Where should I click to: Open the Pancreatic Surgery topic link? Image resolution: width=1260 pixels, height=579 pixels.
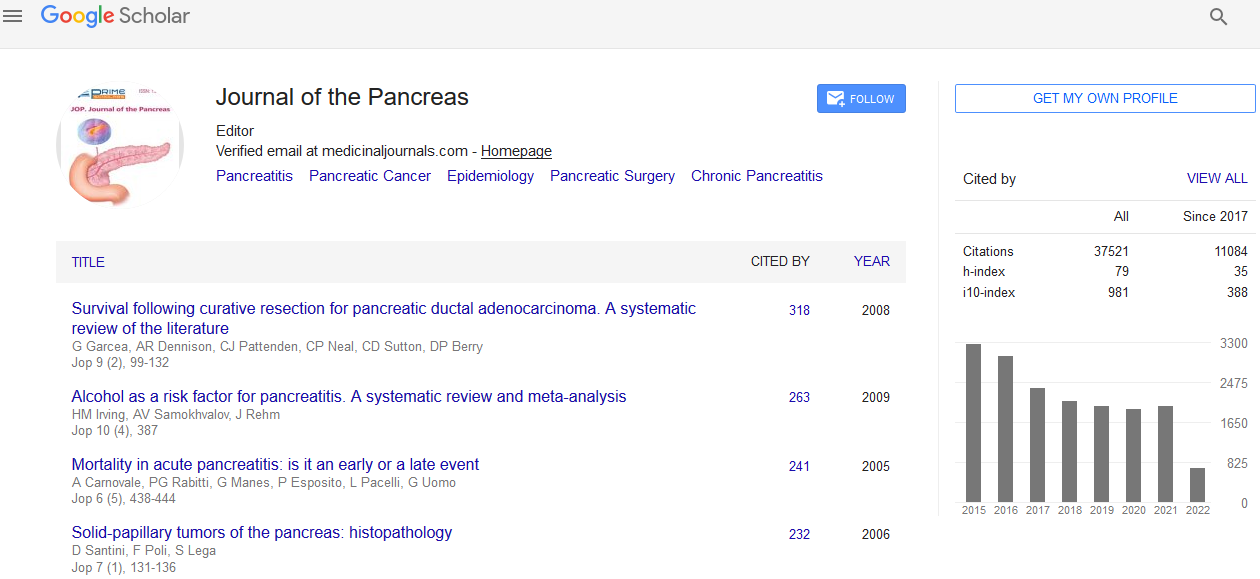[612, 176]
